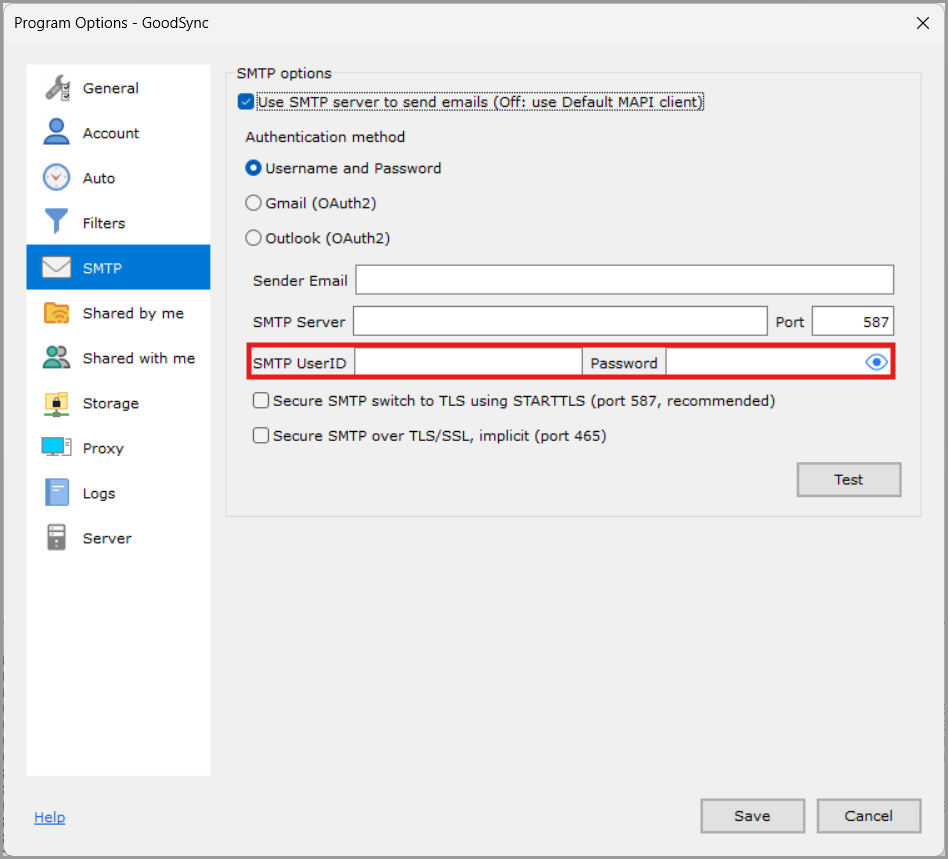Select Username and Password authentication

tap(253, 168)
